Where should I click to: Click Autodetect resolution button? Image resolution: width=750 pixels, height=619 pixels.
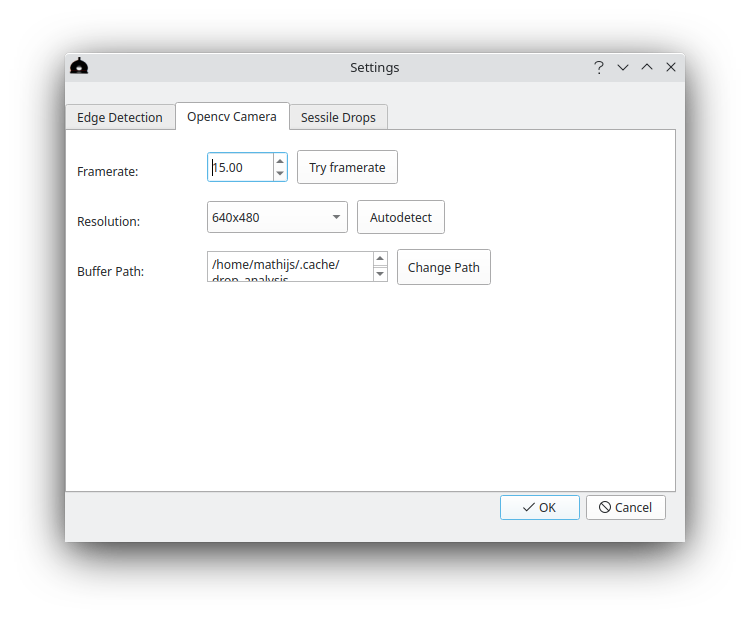point(401,217)
